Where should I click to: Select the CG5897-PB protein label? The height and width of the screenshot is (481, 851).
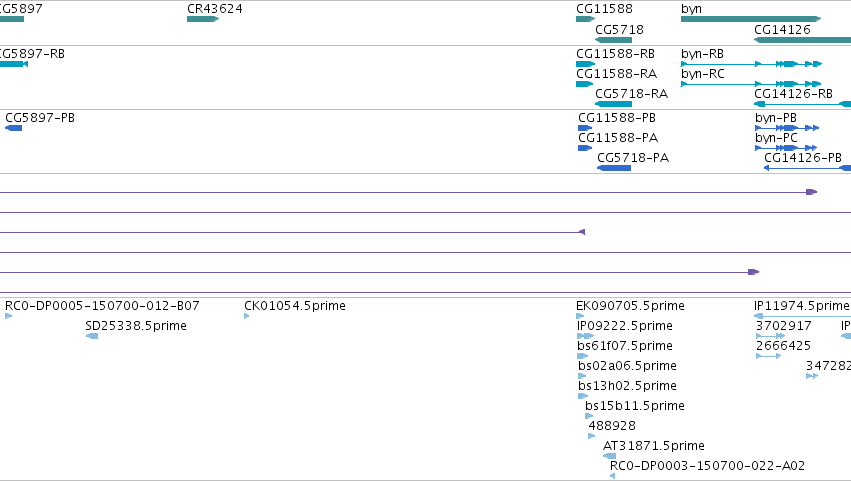(x=40, y=118)
